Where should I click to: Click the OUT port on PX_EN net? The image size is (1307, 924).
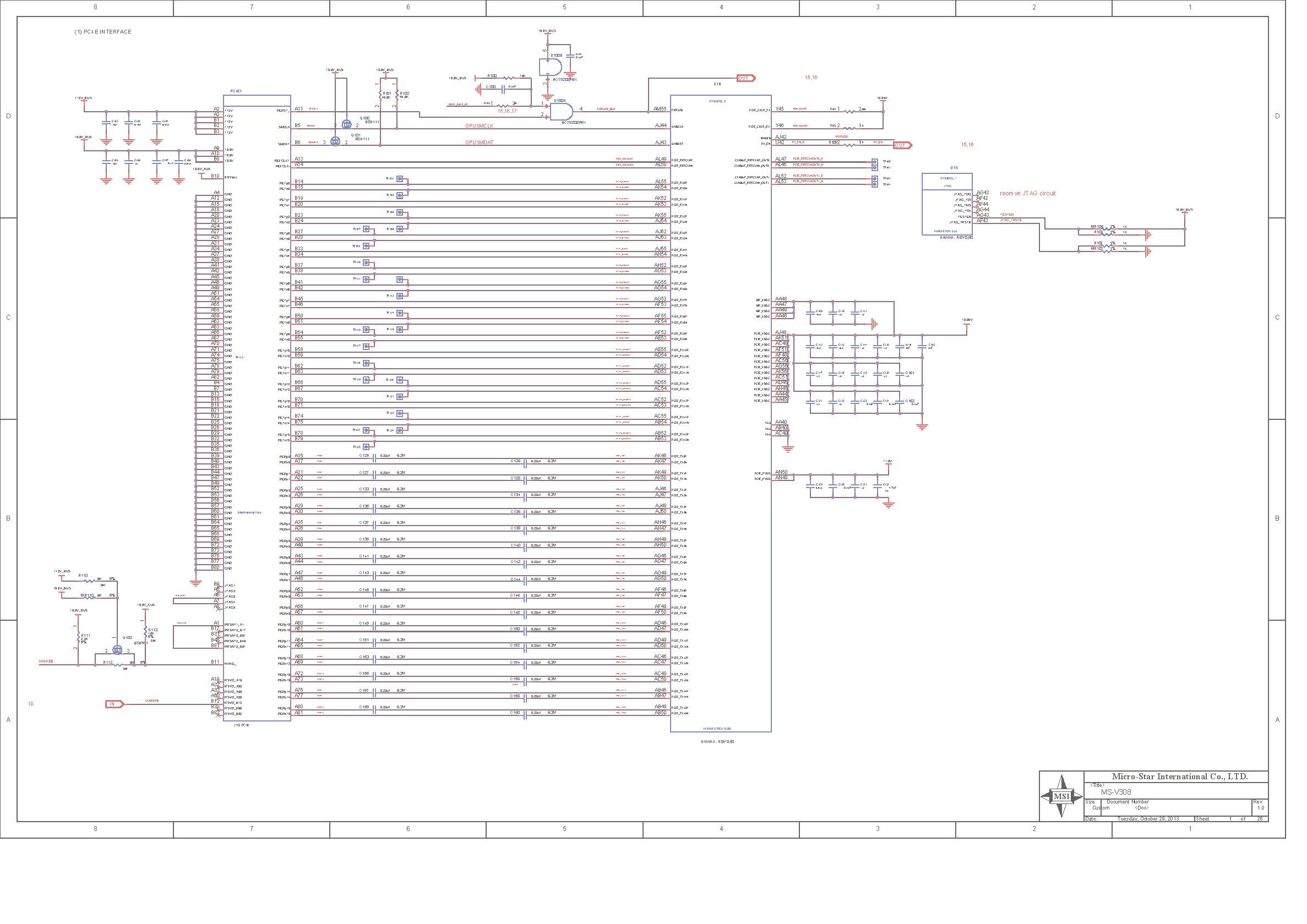(902, 145)
